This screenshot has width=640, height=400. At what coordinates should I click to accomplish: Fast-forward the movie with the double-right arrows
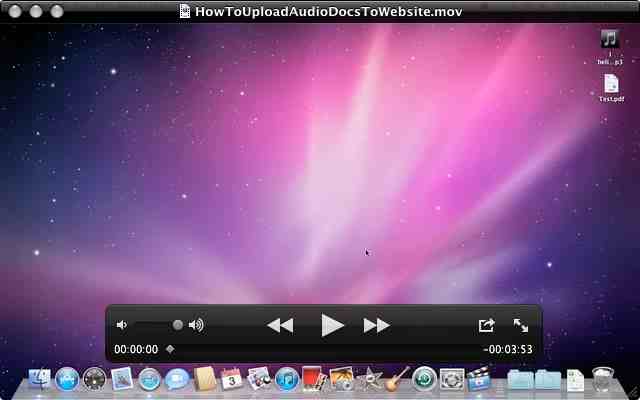pos(376,325)
